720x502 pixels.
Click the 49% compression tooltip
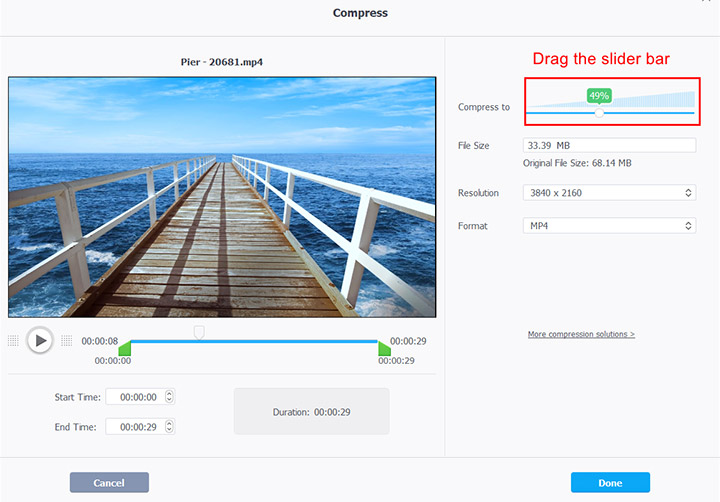599,96
